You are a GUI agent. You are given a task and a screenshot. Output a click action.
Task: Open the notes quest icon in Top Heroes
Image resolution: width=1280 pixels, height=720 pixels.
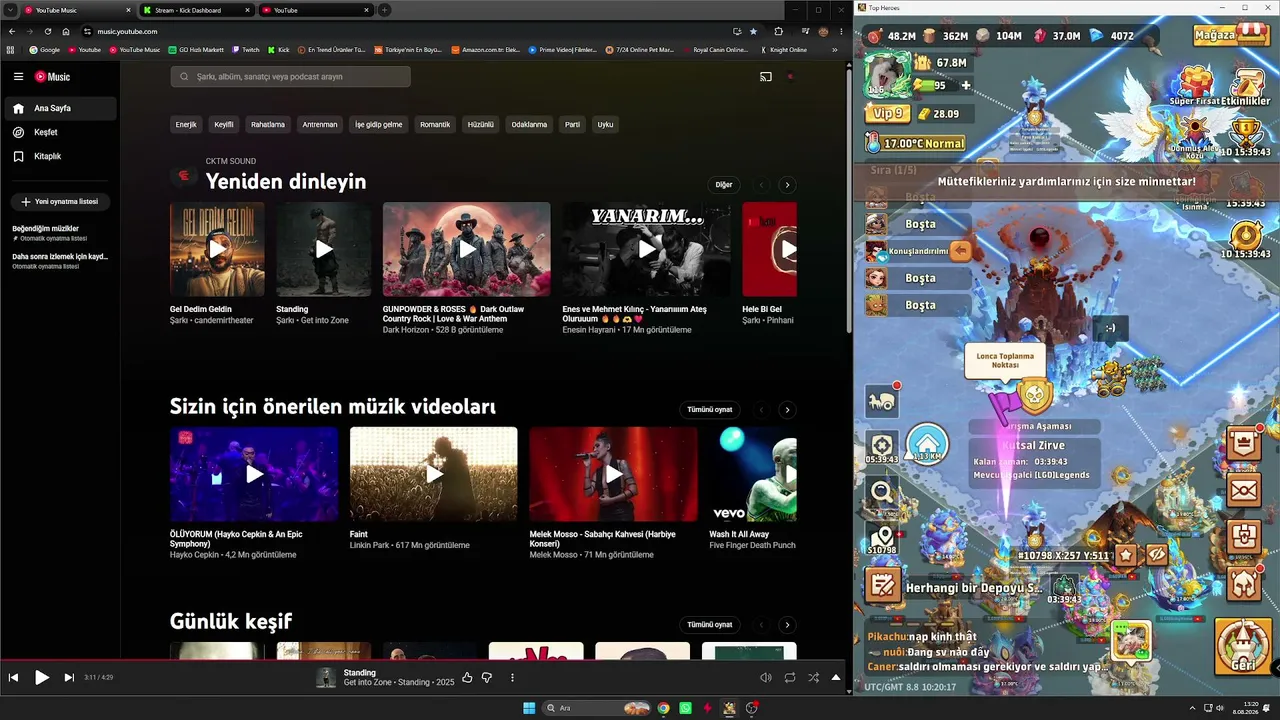click(883, 586)
